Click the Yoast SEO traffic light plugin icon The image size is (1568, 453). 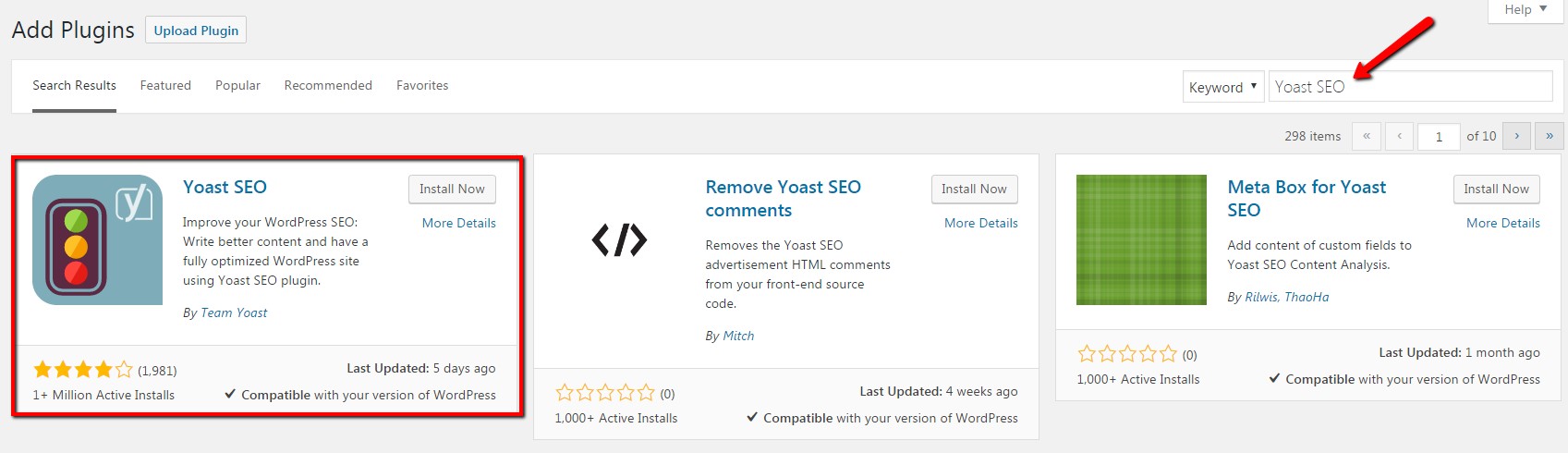pos(97,239)
